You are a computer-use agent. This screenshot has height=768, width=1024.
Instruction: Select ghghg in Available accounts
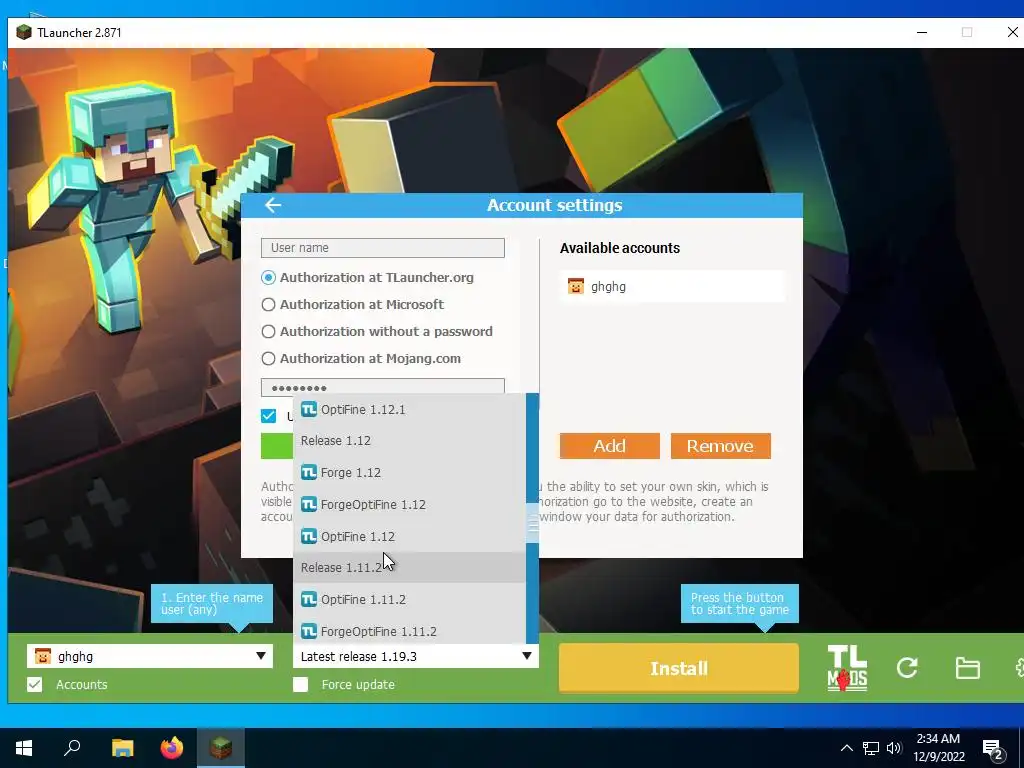point(672,286)
